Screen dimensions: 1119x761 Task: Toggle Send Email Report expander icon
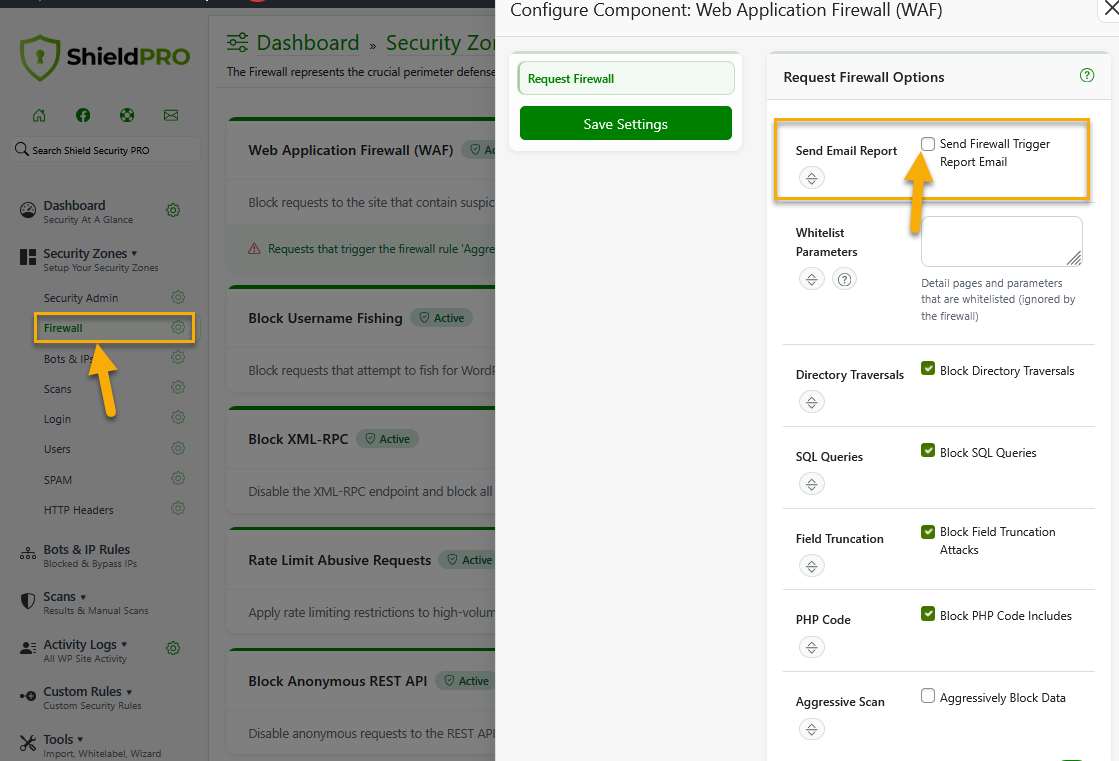[811, 178]
